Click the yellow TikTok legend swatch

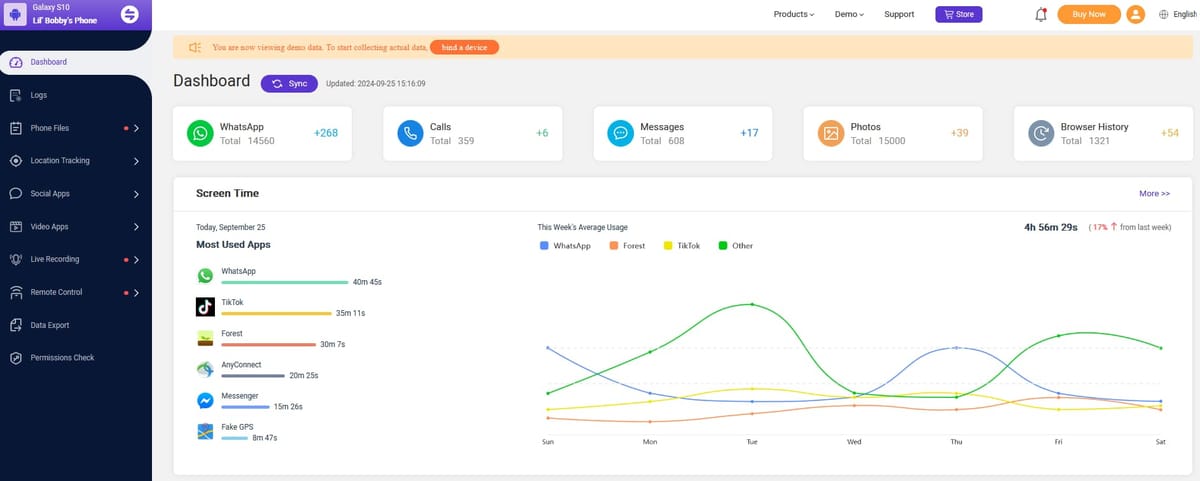pos(668,245)
